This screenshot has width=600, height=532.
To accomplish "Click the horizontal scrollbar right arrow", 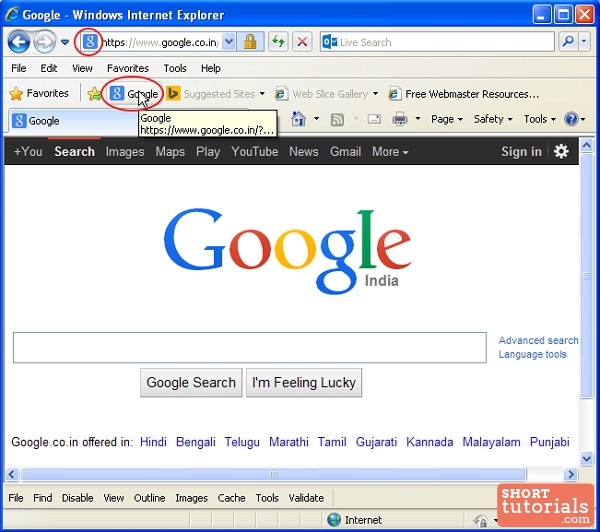I will click(571, 475).
